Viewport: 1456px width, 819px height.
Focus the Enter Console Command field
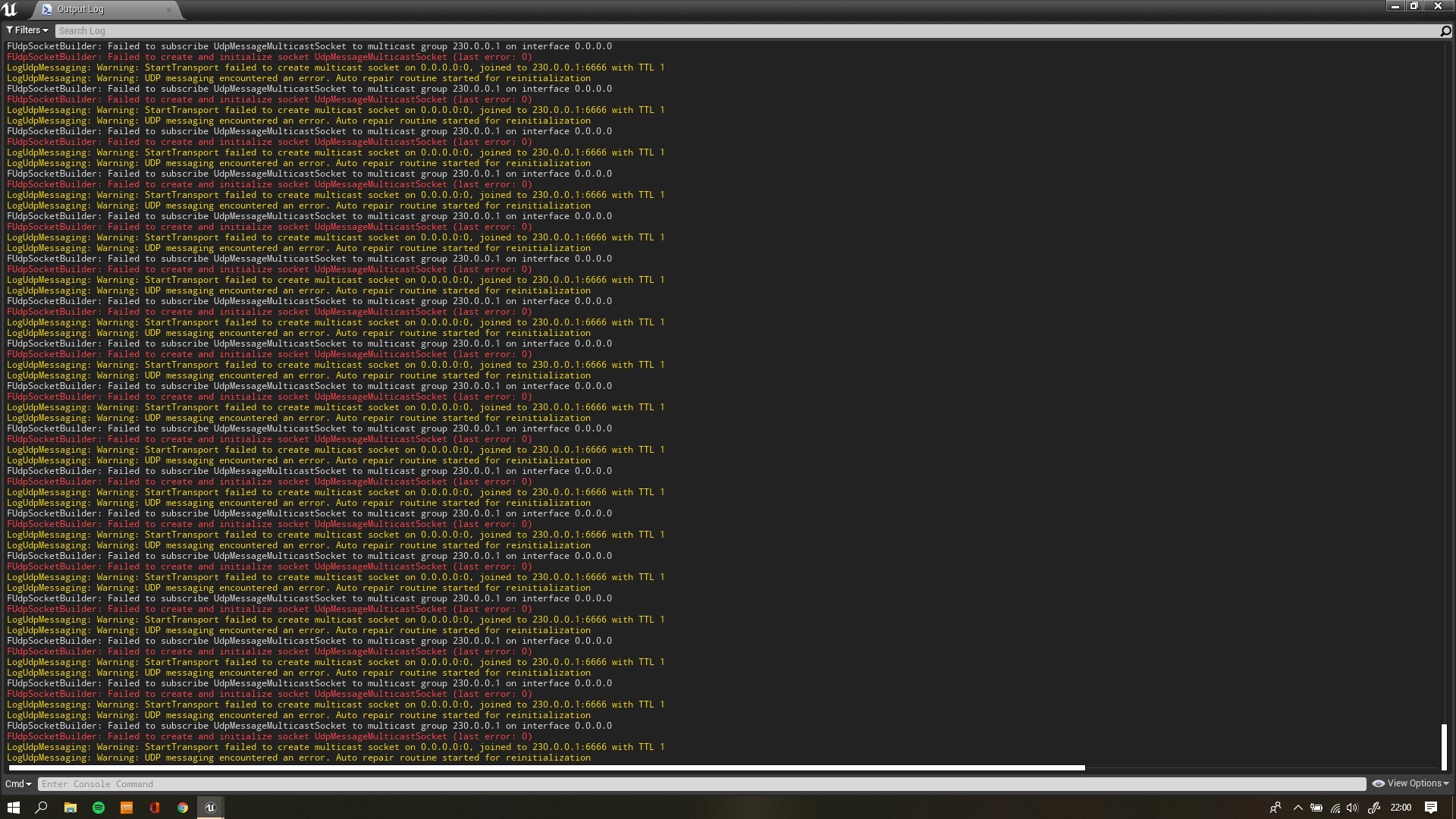click(x=701, y=784)
